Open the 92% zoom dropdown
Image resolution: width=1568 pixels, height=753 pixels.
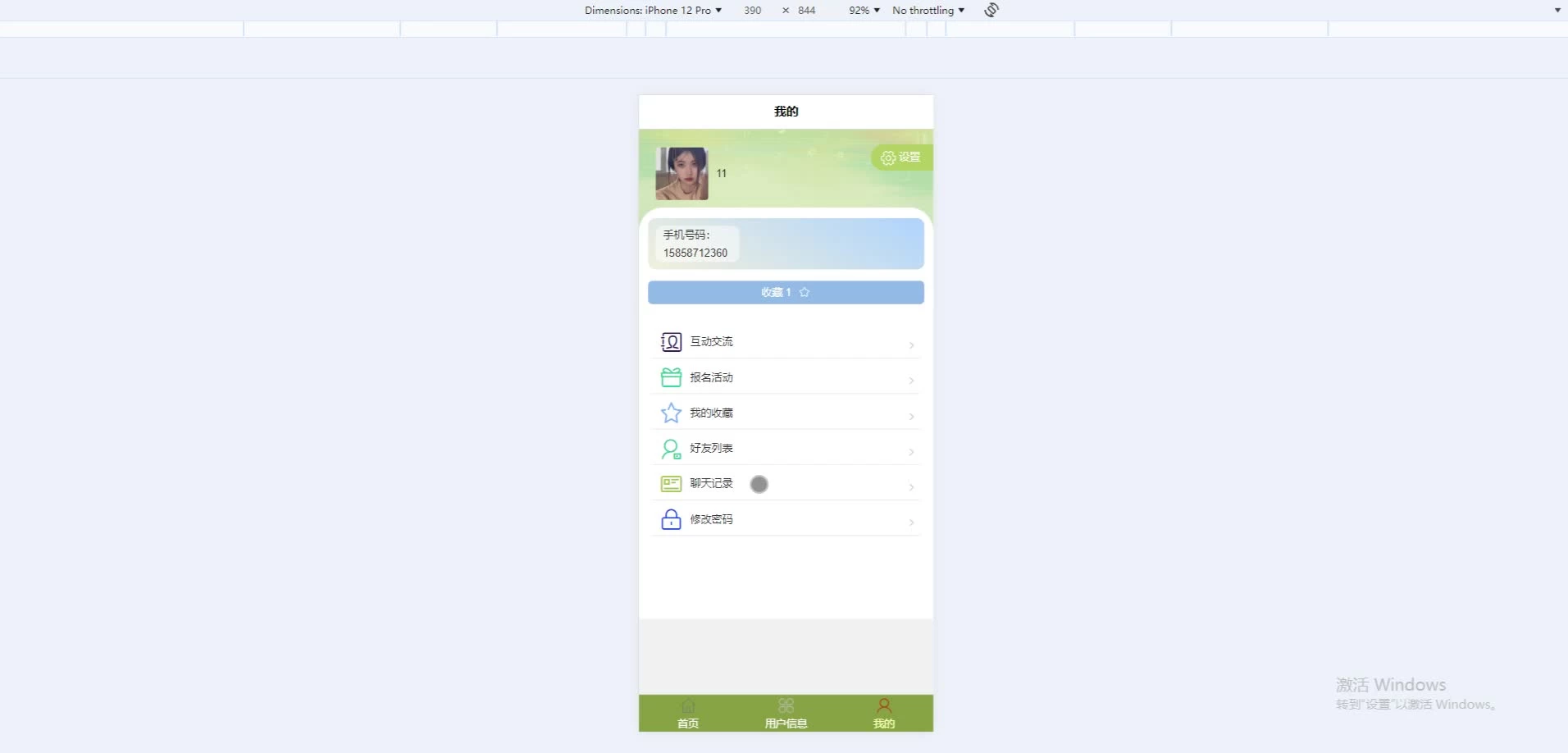[864, 10]
